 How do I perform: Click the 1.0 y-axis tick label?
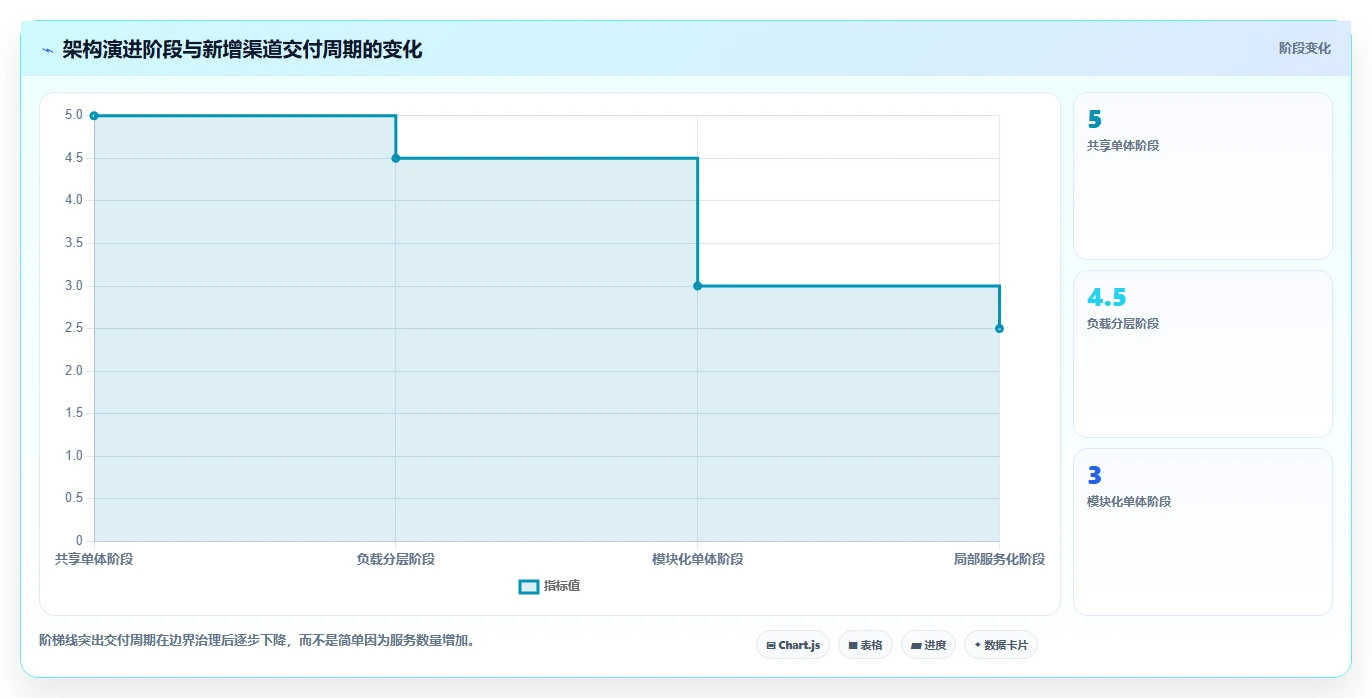[x=74, y=456]
